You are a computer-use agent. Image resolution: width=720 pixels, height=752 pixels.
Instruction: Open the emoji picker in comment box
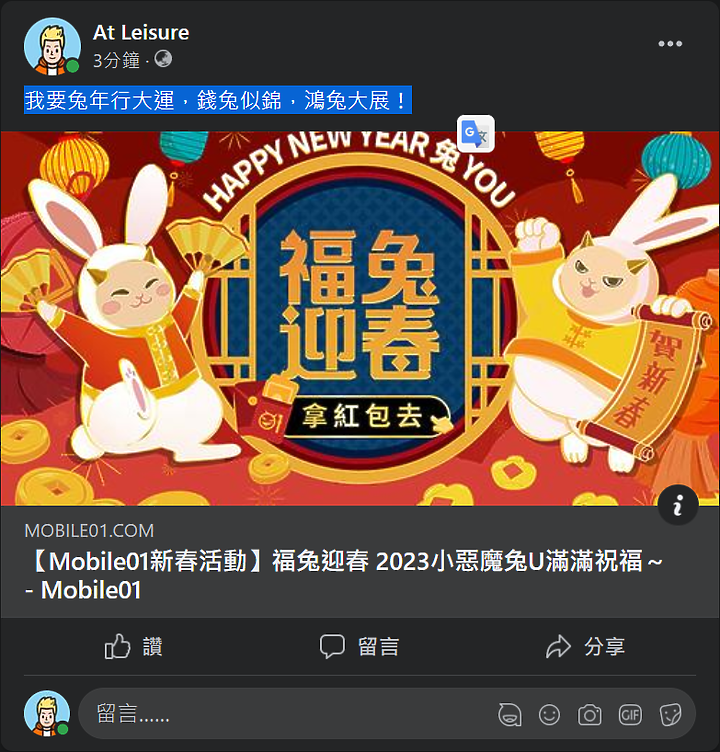(549, 715)
